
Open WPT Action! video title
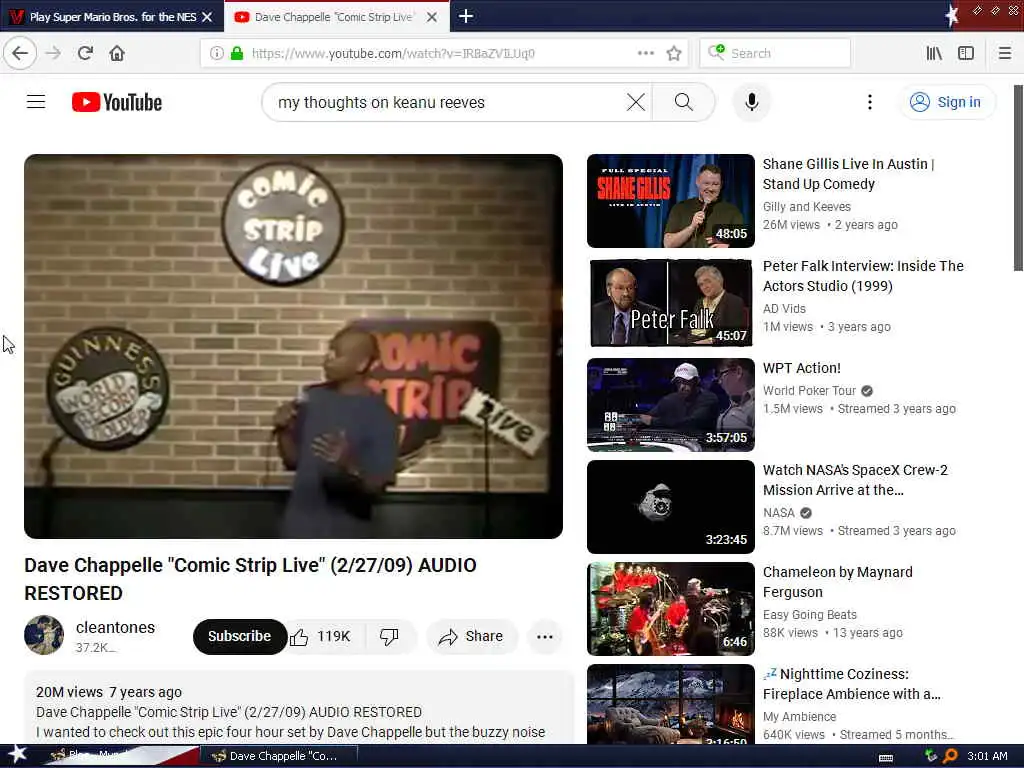coord(802,368)
